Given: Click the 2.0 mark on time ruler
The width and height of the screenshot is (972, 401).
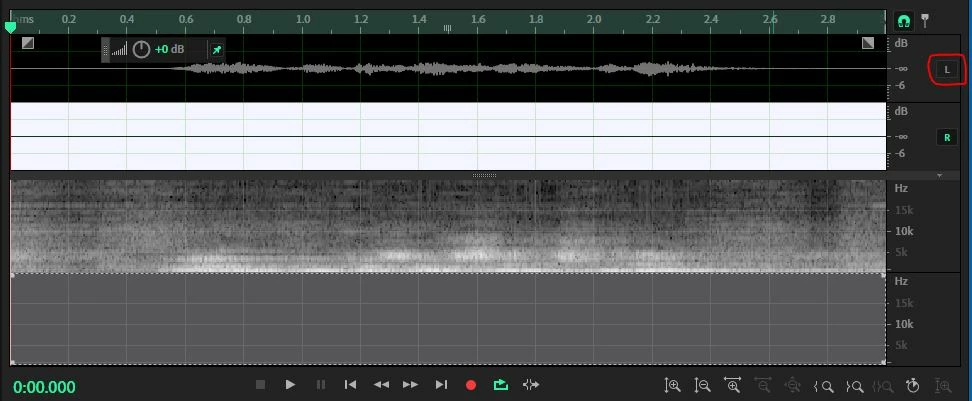Looking at the screenshot, I should (x=594, y=19).
